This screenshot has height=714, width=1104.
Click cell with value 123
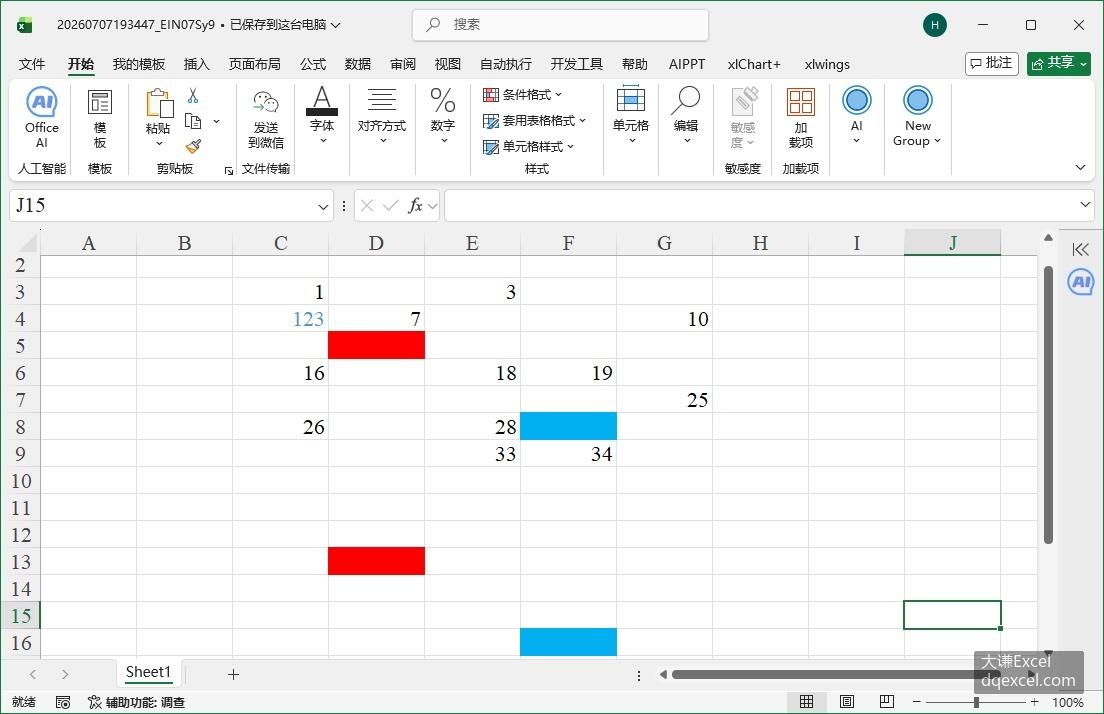click(281, 318)
